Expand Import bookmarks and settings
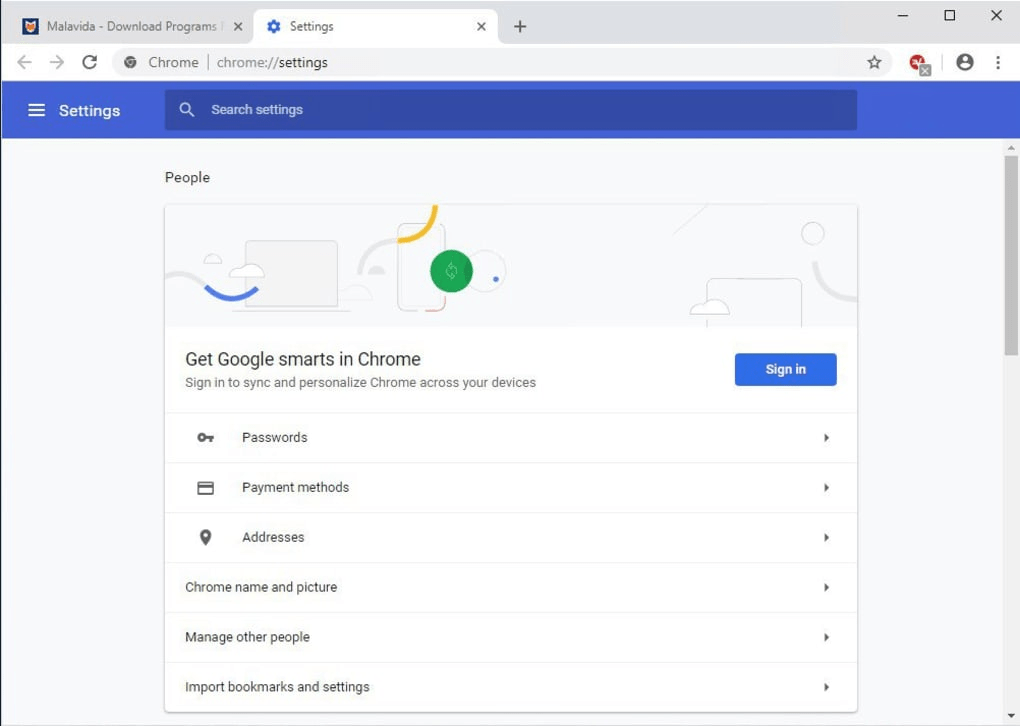The height and width of the screenshot is (726, 1020). point(827,687)
